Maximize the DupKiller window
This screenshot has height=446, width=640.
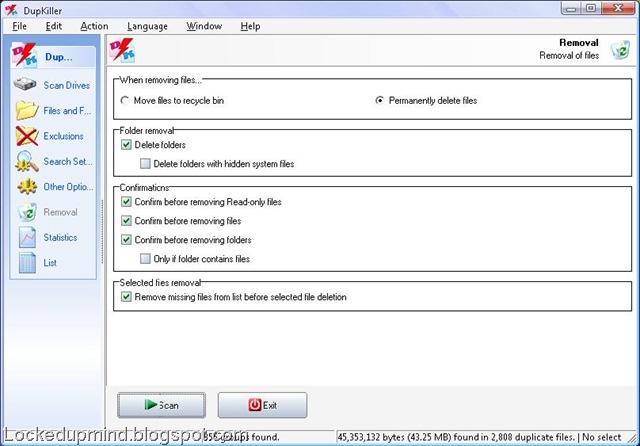[x=591, y=8]
